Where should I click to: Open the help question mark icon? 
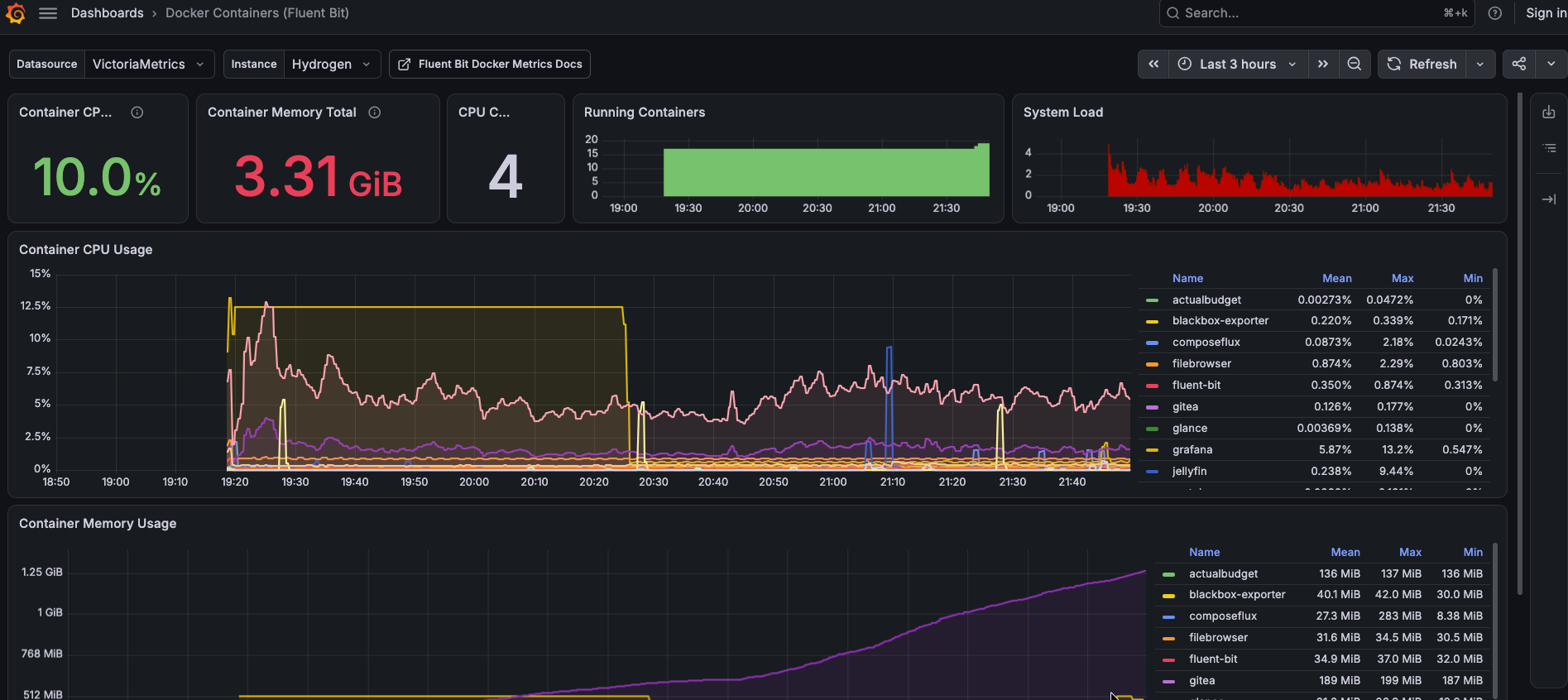[1494, 13]
